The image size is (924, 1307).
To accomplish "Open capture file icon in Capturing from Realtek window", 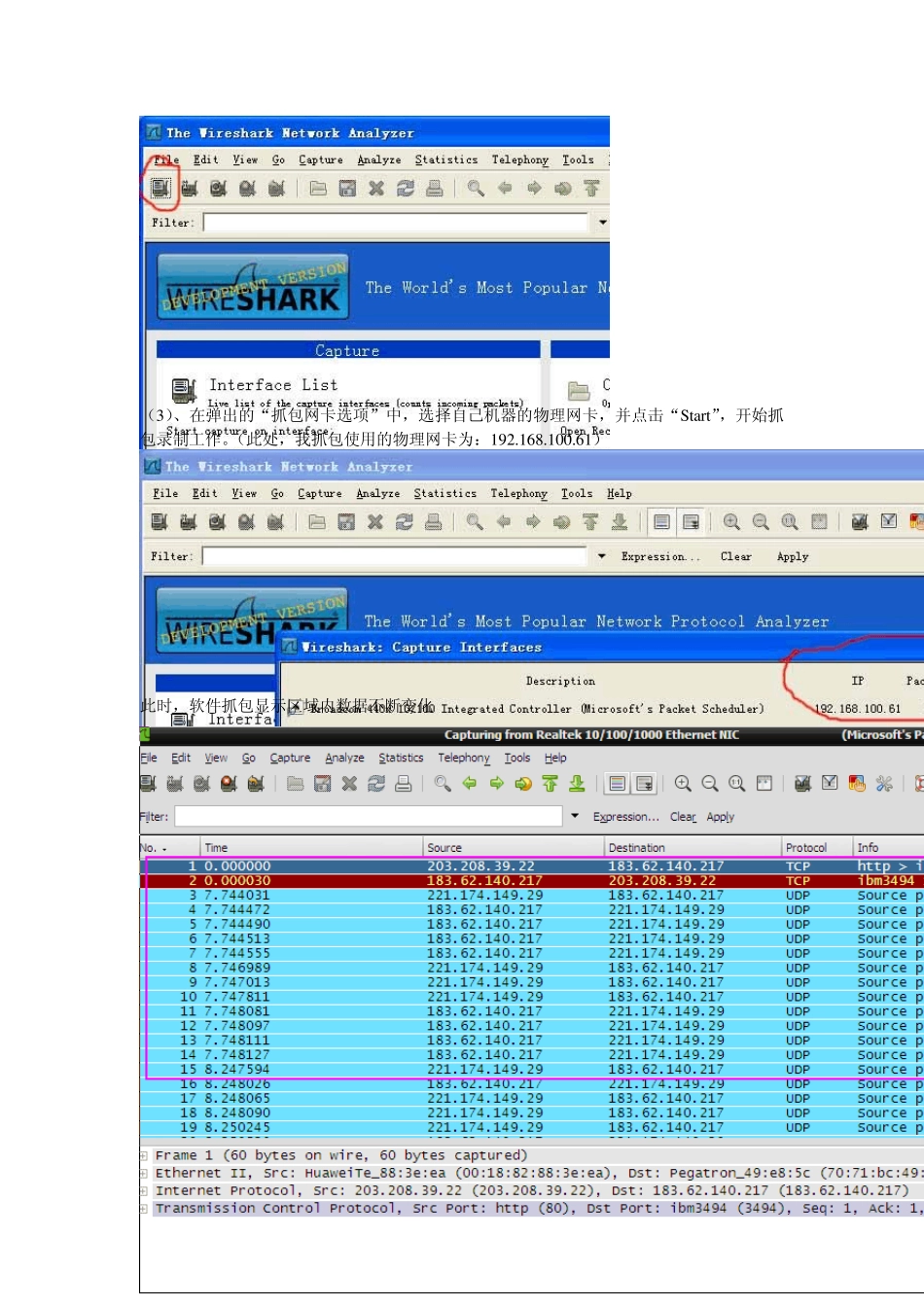I will [x=296, y=784].
